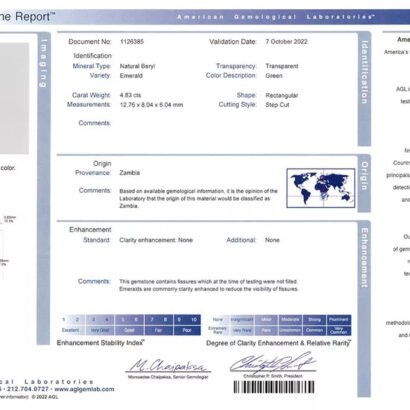The width and height of the screenshot is (410, 410).
Task: Click the Emerald variety value
Action: pyautogui.click(x=131, y=76)
